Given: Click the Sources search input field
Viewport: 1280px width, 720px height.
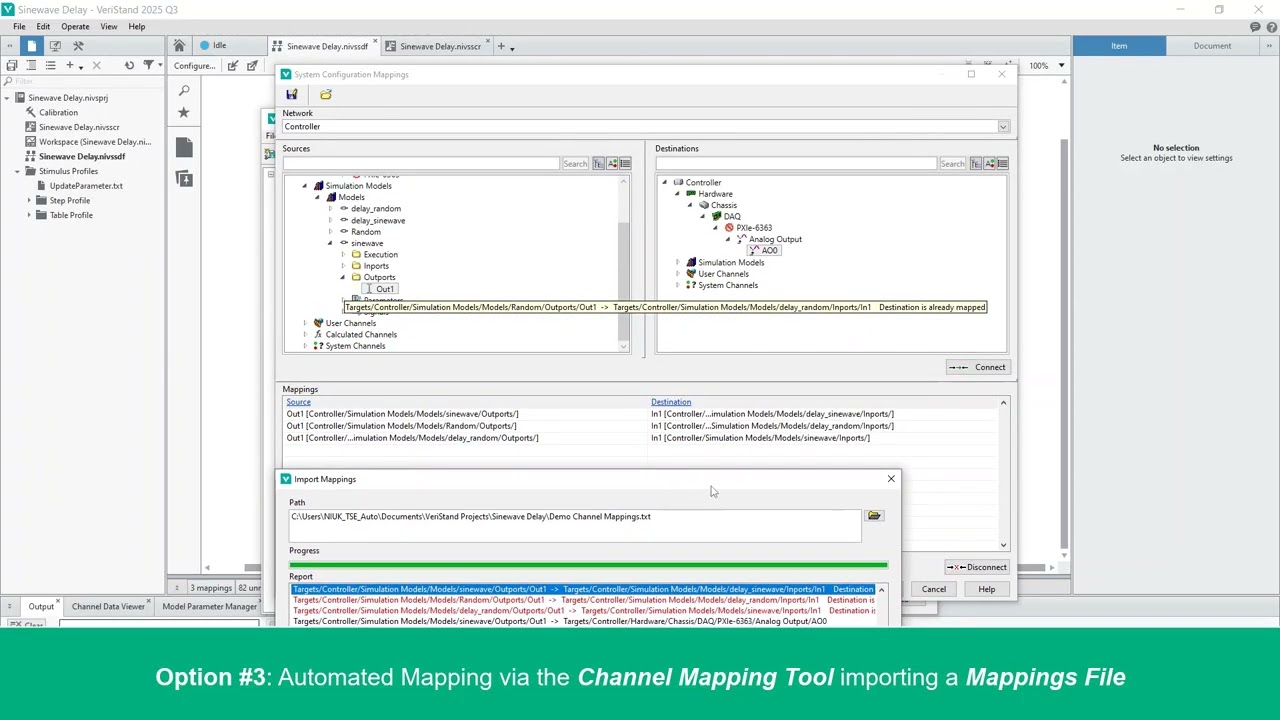Looking at the screenshot, I should tap(421, 164).
